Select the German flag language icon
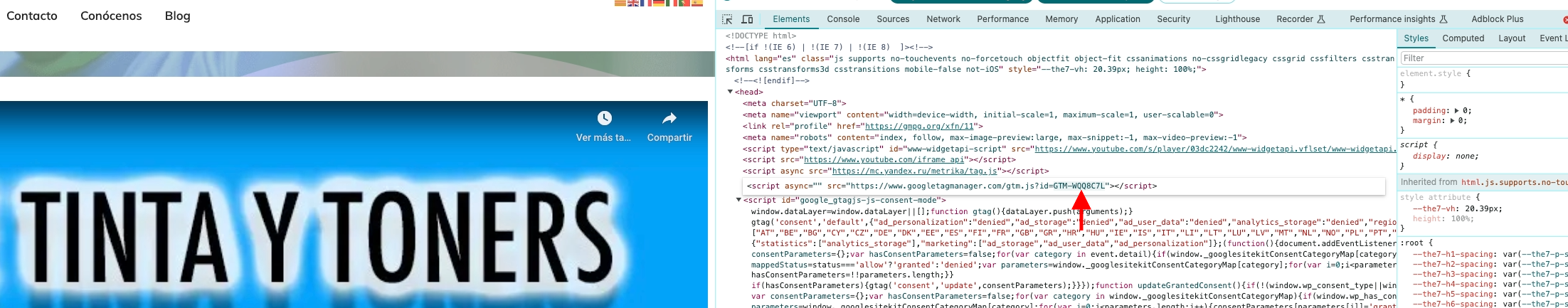 pos(659,3)
